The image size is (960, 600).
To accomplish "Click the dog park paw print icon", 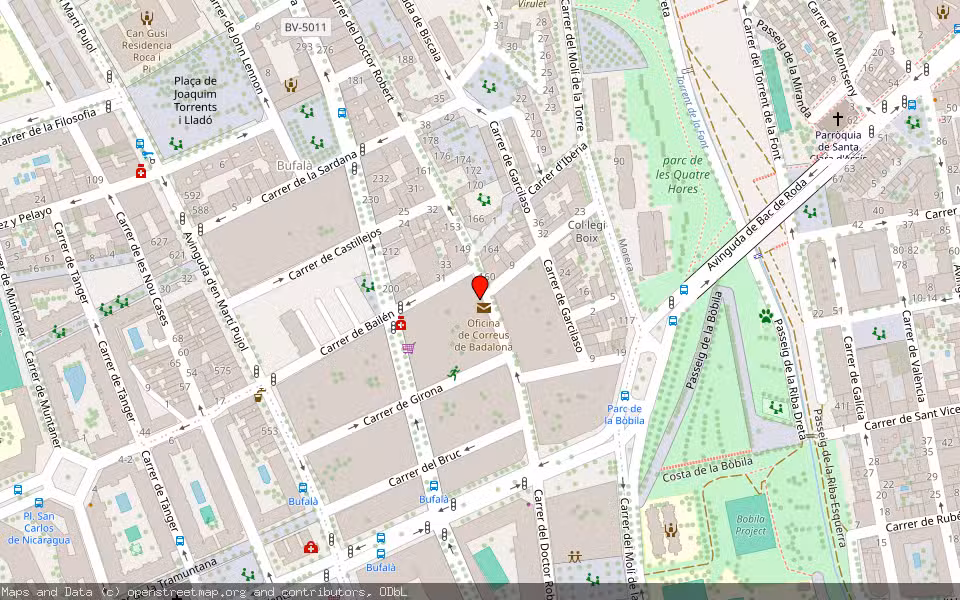I will coord(766,316).
